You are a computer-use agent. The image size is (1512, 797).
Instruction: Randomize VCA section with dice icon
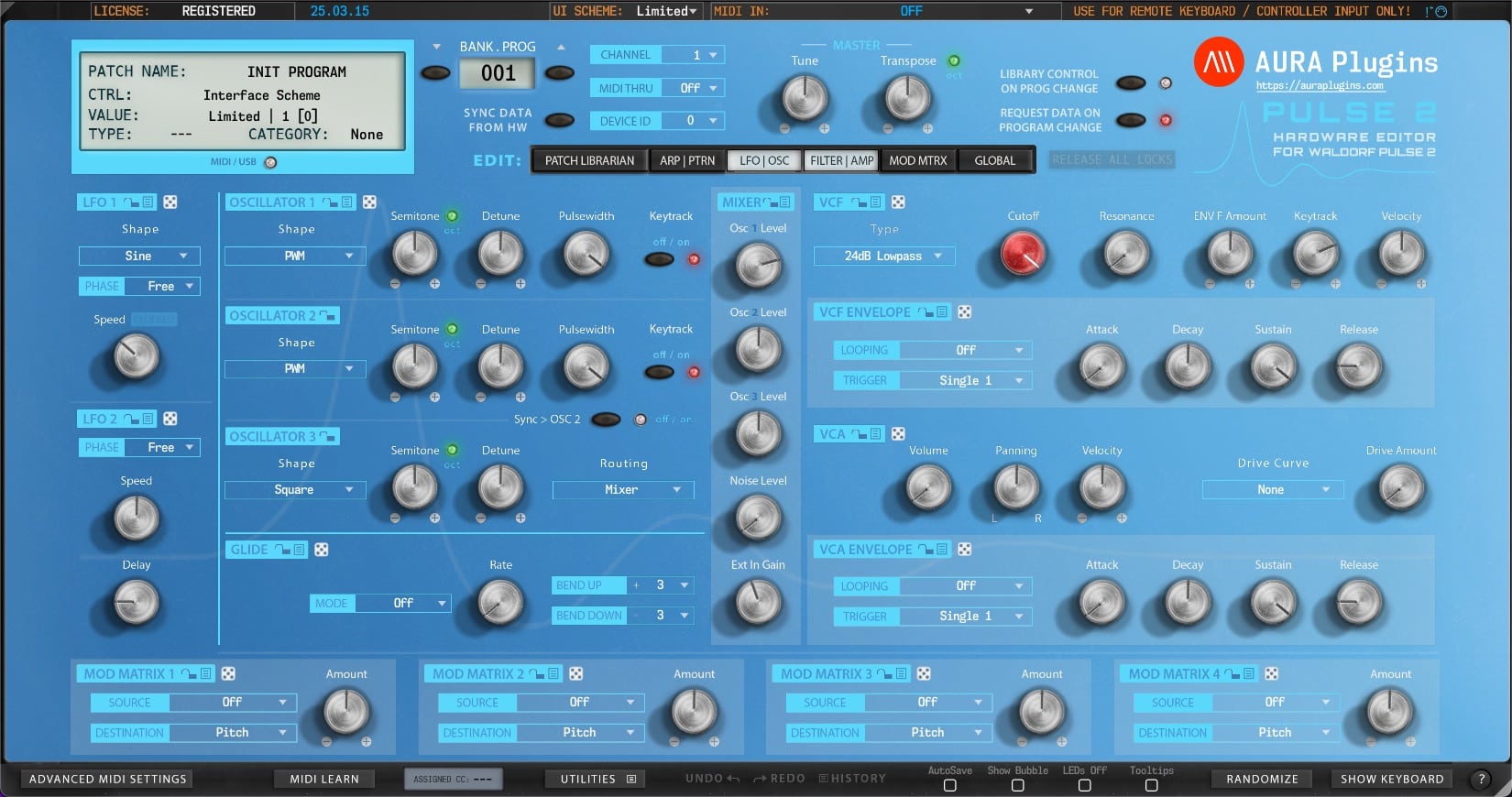click(x=898, y=434)
